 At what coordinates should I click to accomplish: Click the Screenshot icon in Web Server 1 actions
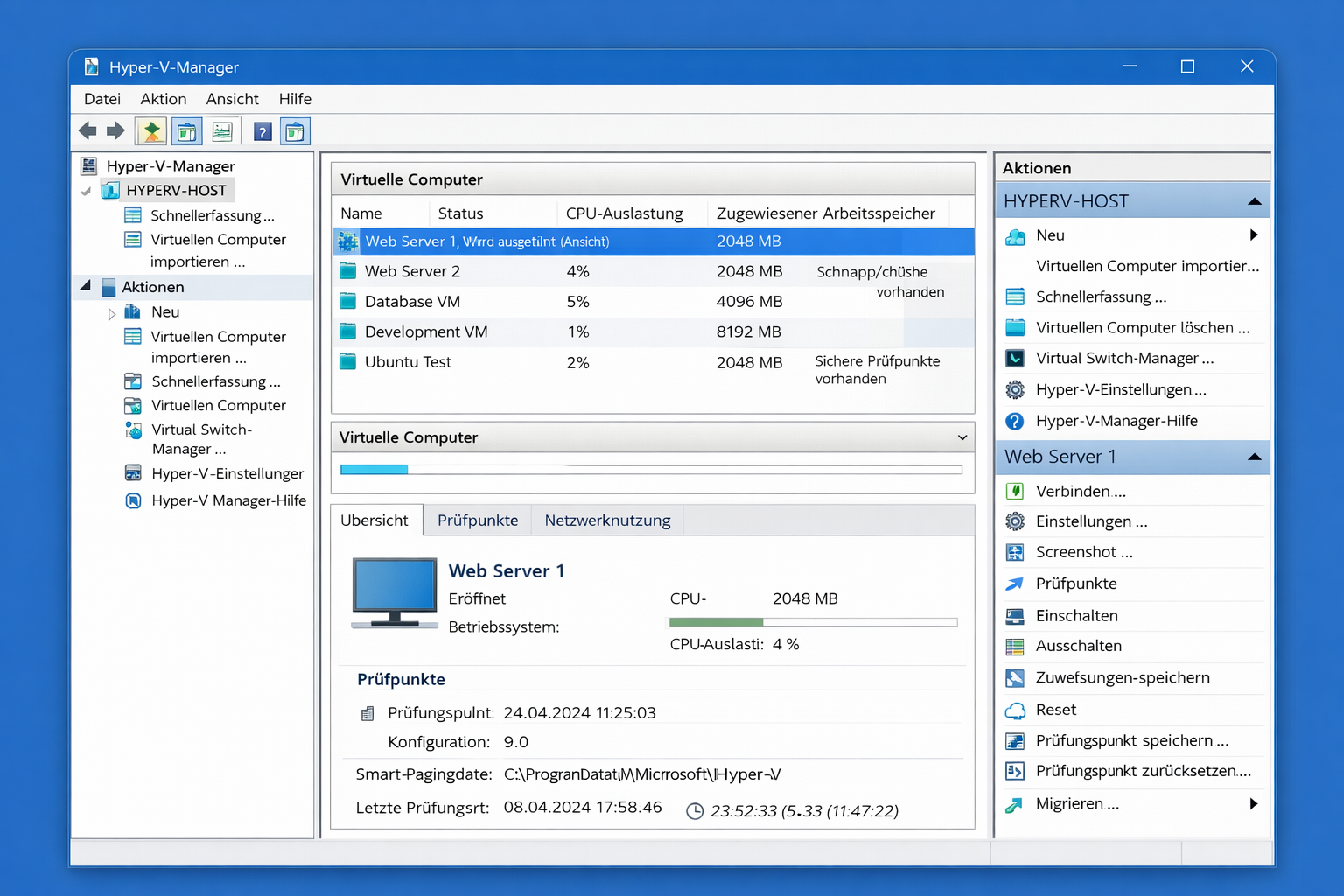coord(1015,553)
